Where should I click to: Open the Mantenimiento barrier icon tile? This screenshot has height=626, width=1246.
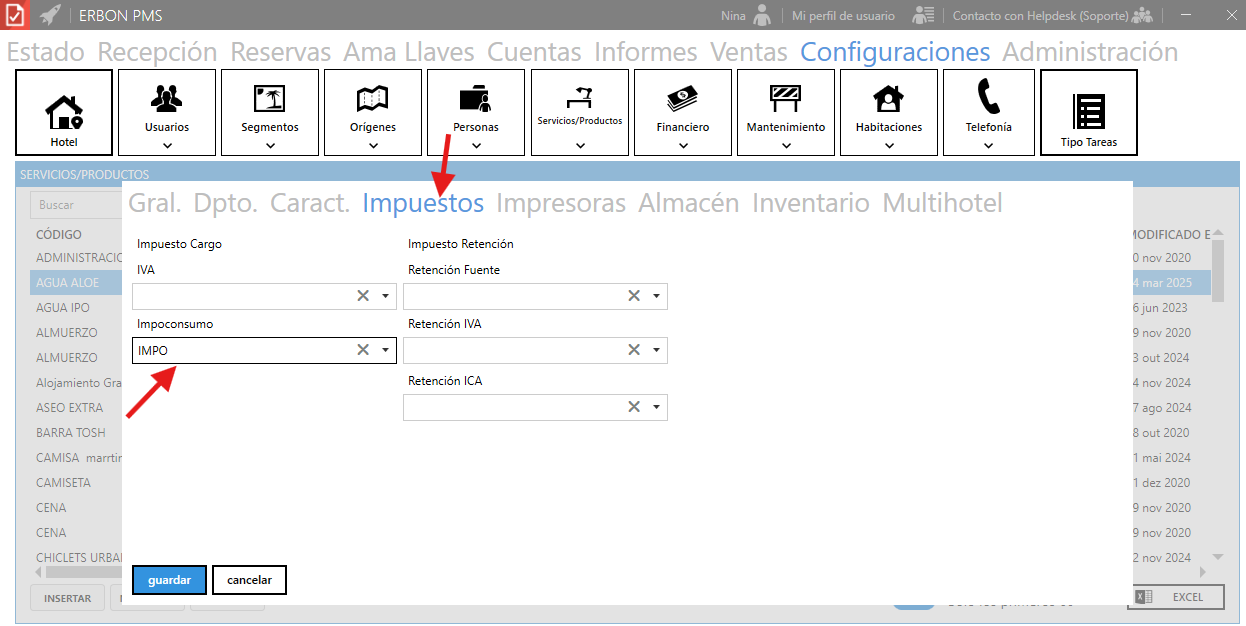pos(786,112)
